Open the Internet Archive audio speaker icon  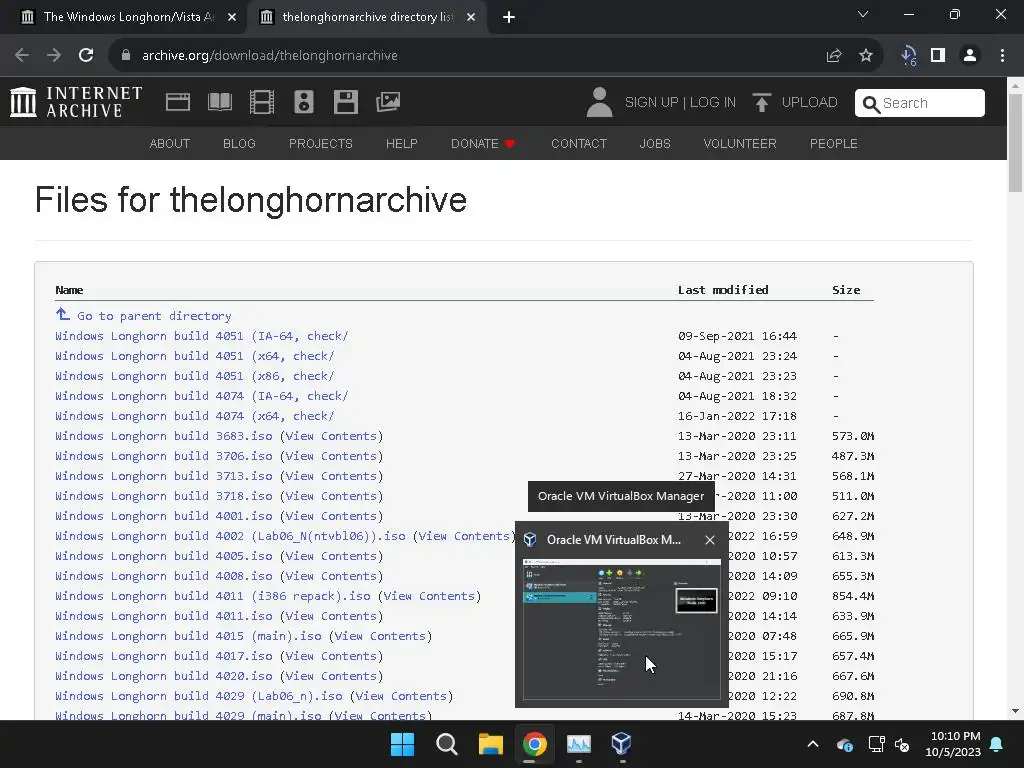point(304,102)
